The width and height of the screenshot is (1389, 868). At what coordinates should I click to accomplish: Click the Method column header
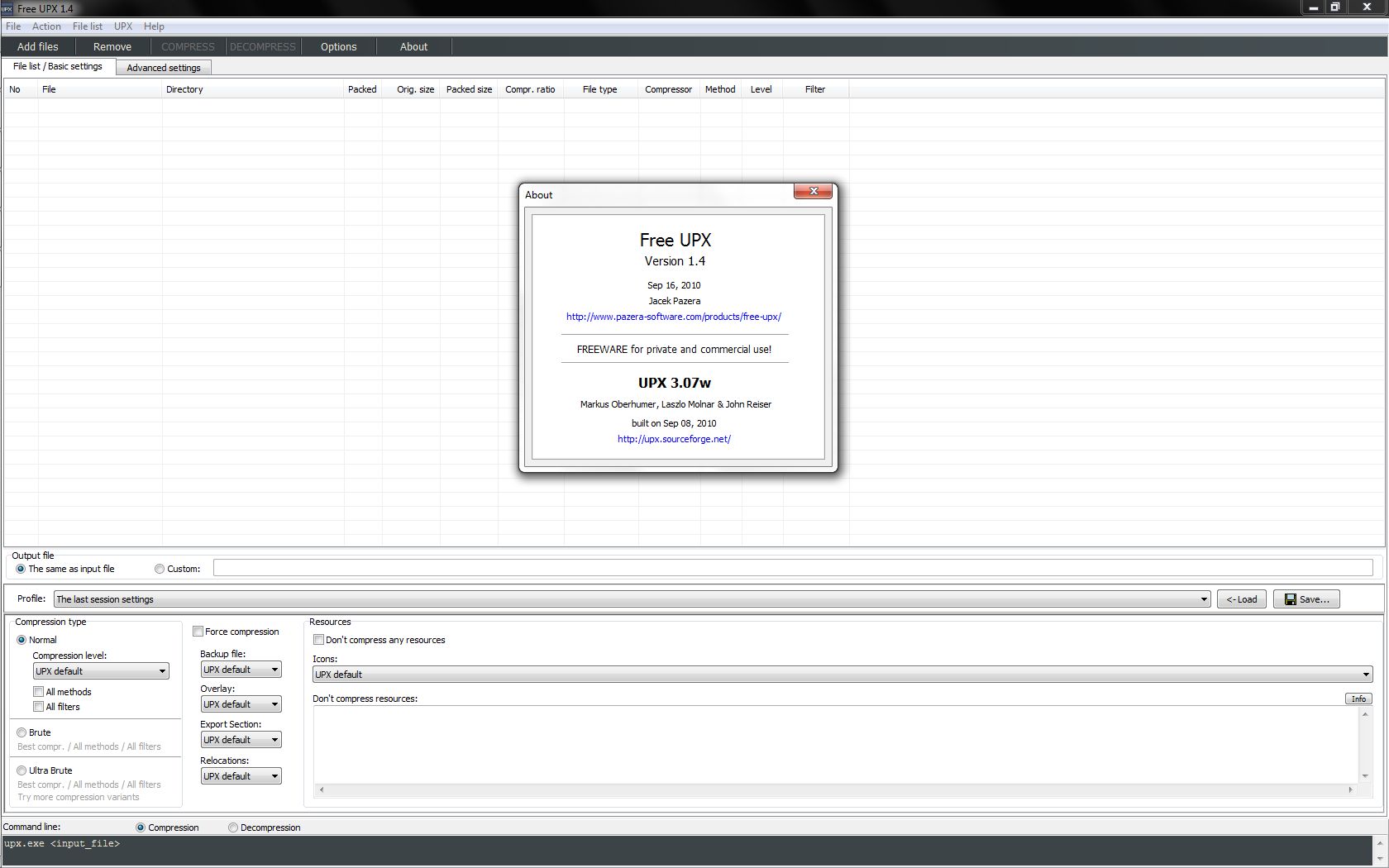pyautogui.click(x=720, y=89)
